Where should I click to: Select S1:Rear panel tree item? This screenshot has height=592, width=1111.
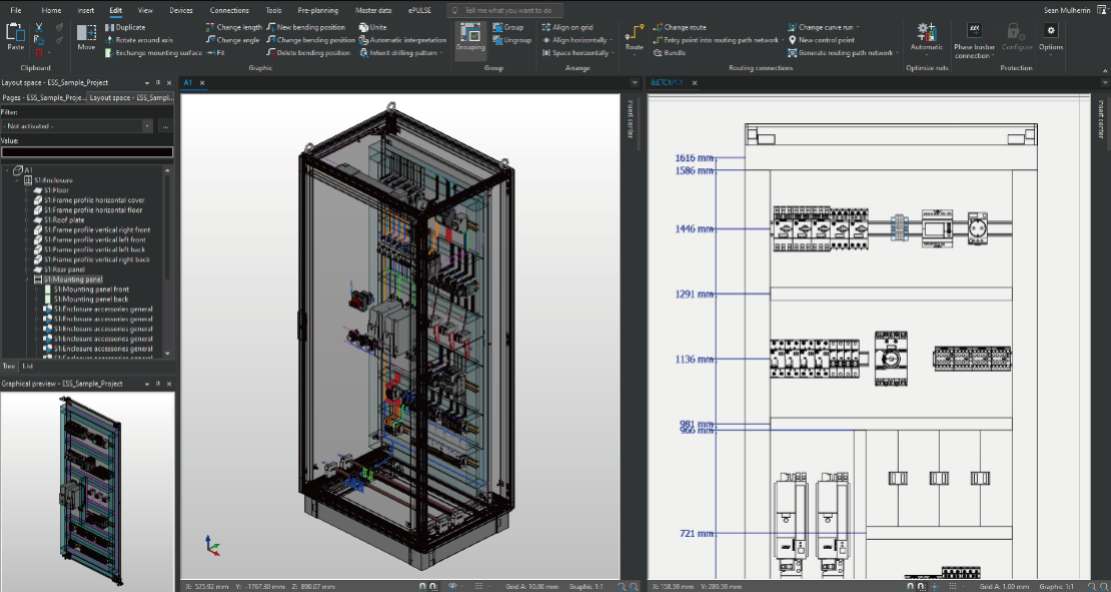(64, 269)
